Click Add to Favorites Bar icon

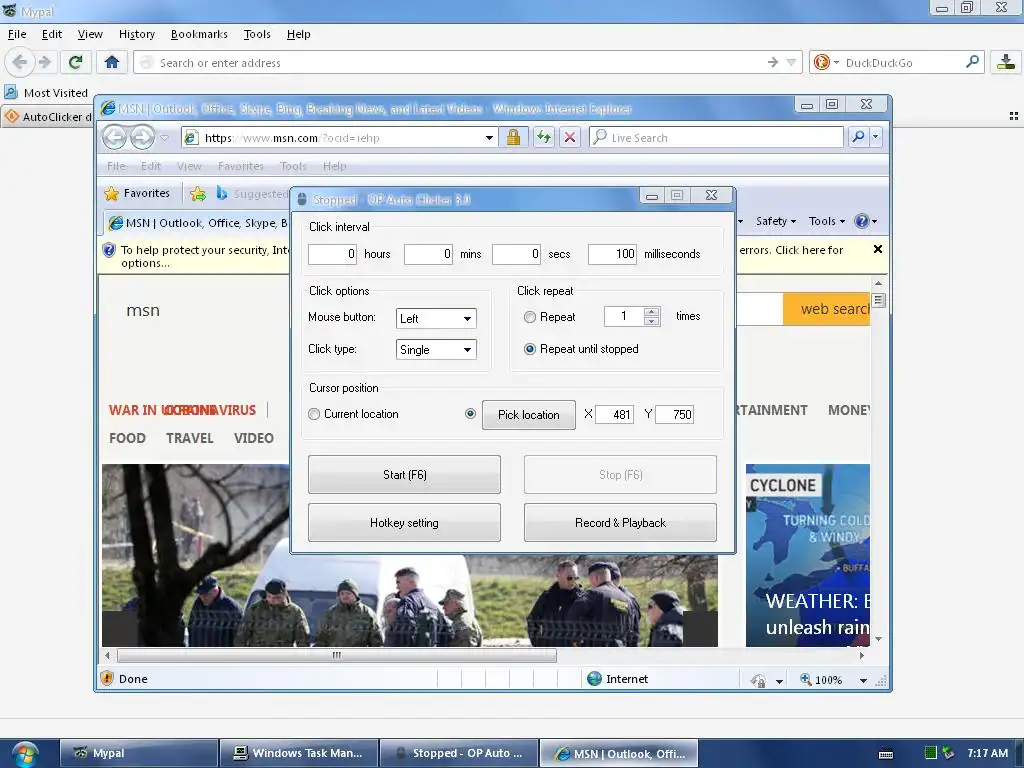pyautogui.click(x=197, y=193)
